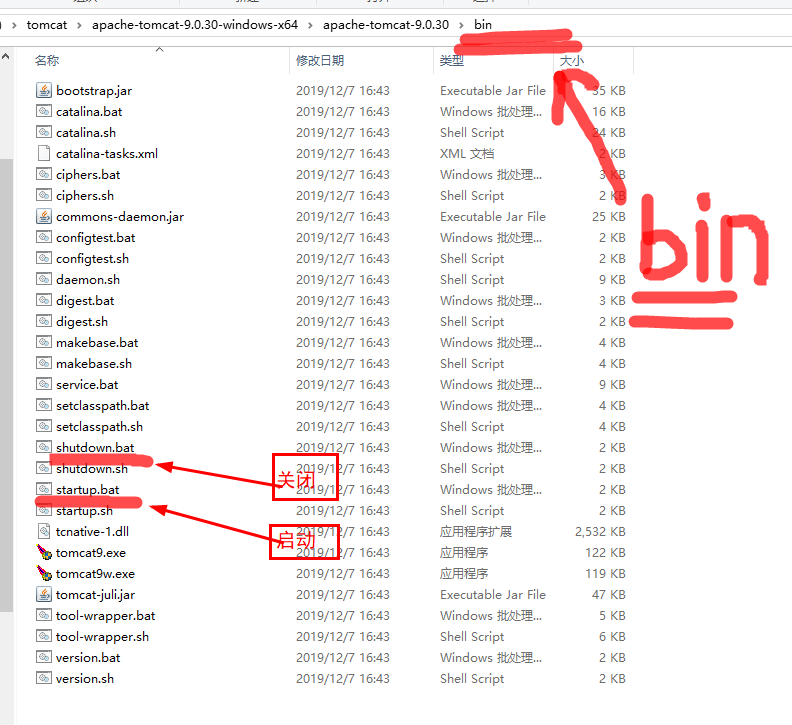Select the makebase.bat file icon
This screenshot has height=725, width=792.
44,343
